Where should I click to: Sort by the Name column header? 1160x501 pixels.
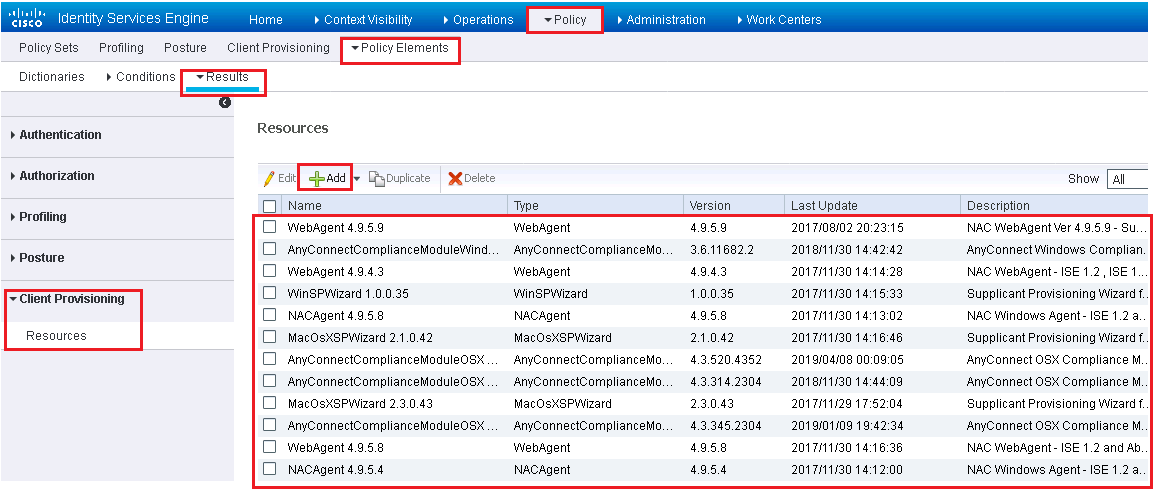[305, 206]
